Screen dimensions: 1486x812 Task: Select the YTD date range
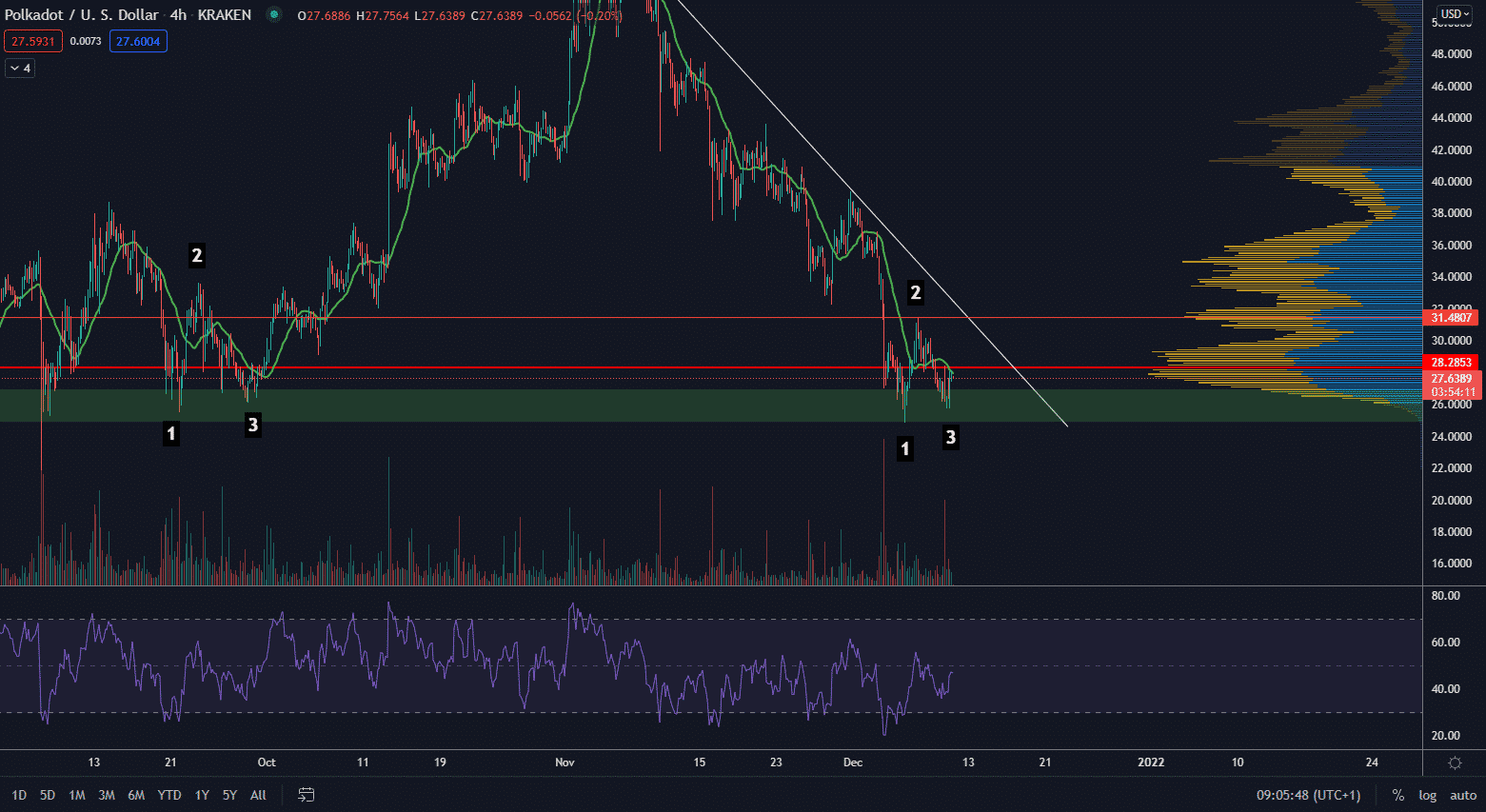coord(169,795)
